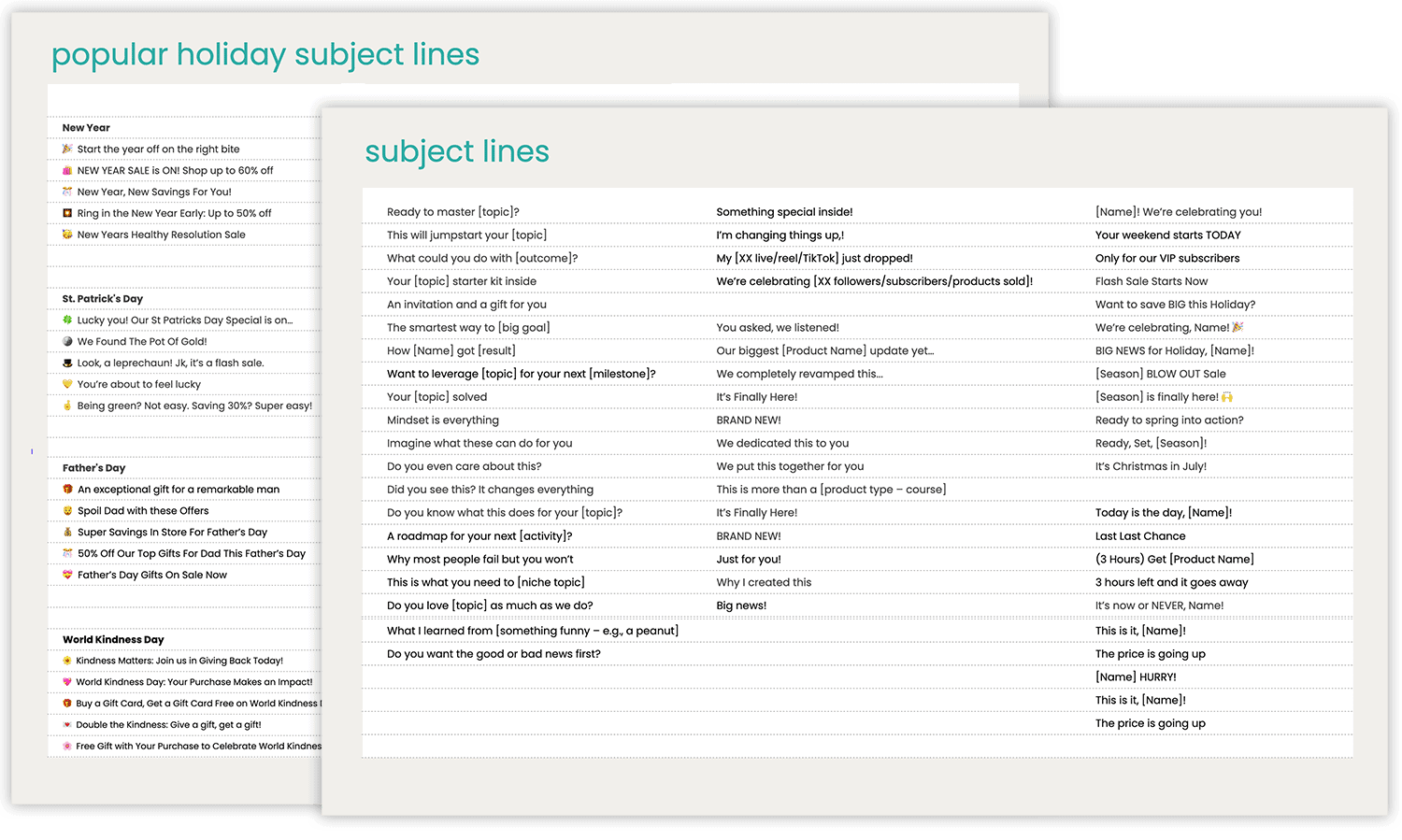1402x840 pixels.
Task: Select "[Name] HURRY!" in the right column
Action: click(x=1137, y=676)
